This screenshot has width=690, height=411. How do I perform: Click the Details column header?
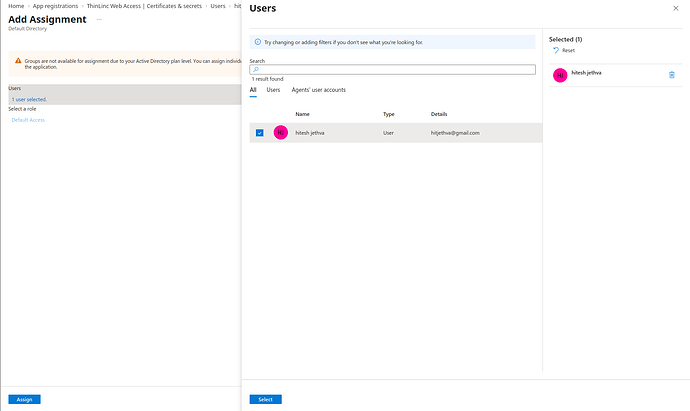tap(439, 114)
